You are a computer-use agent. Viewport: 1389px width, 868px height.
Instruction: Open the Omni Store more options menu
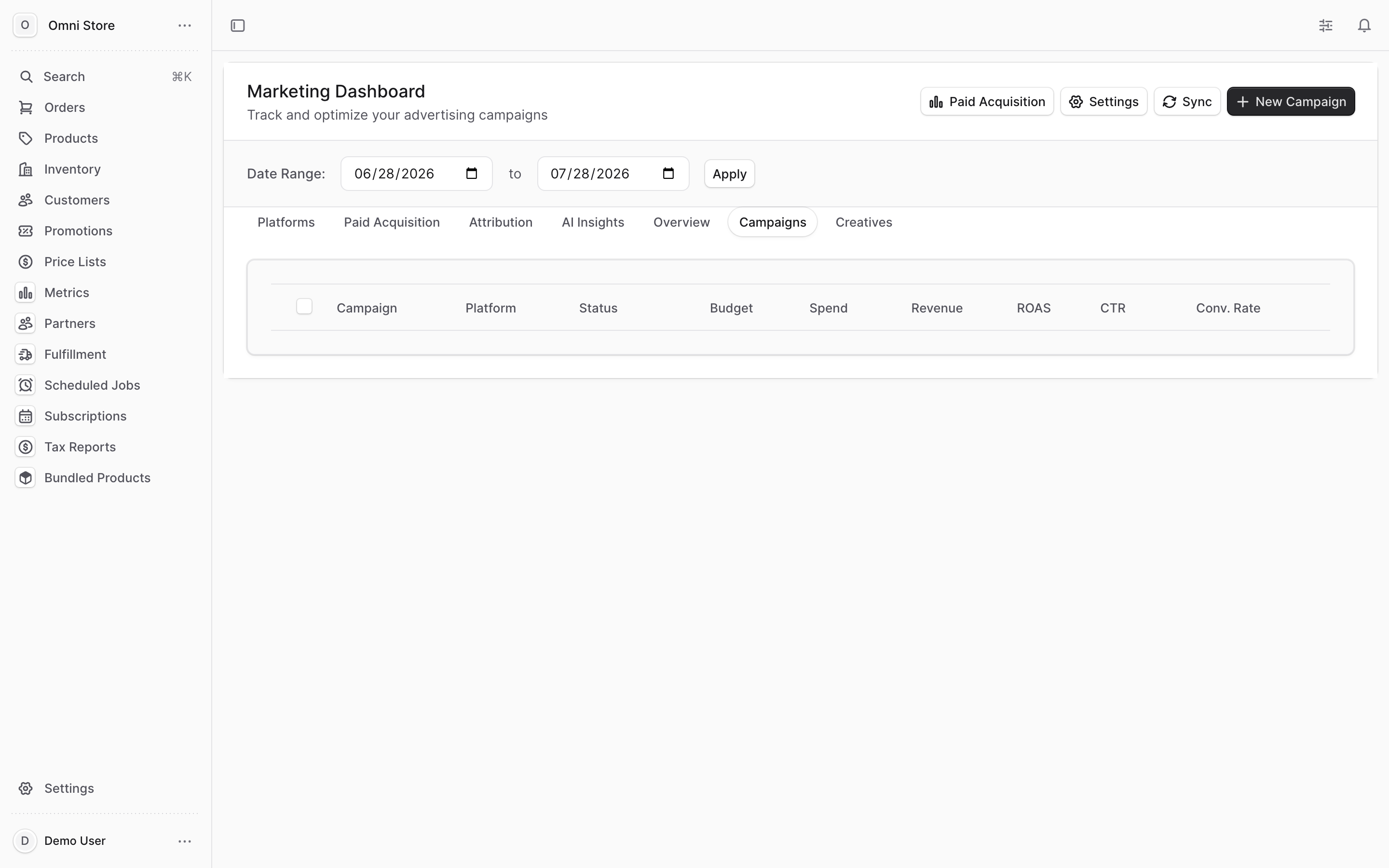tap(184, 25)
